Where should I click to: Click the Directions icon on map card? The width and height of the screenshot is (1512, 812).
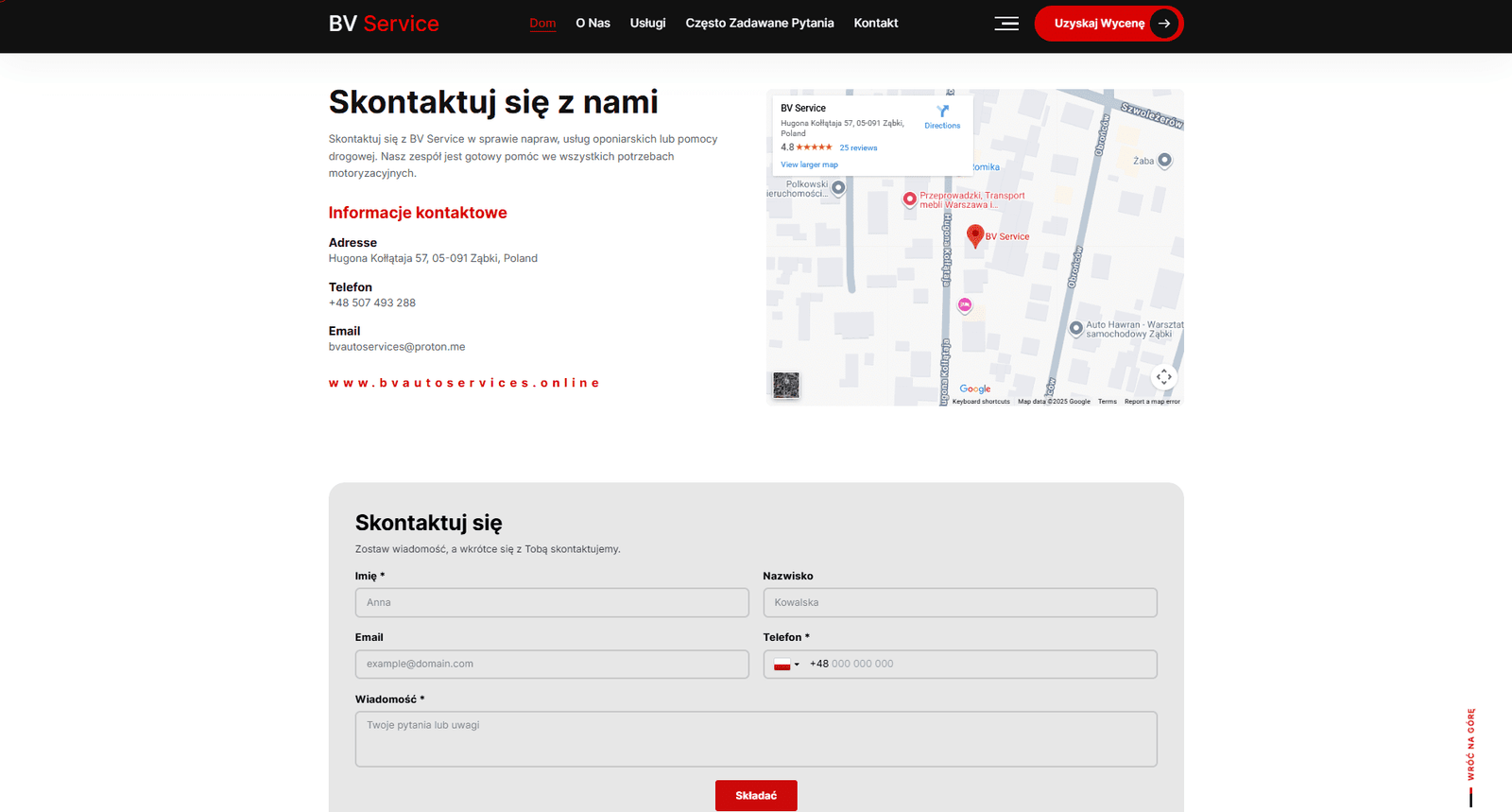(x=942, y=112)
